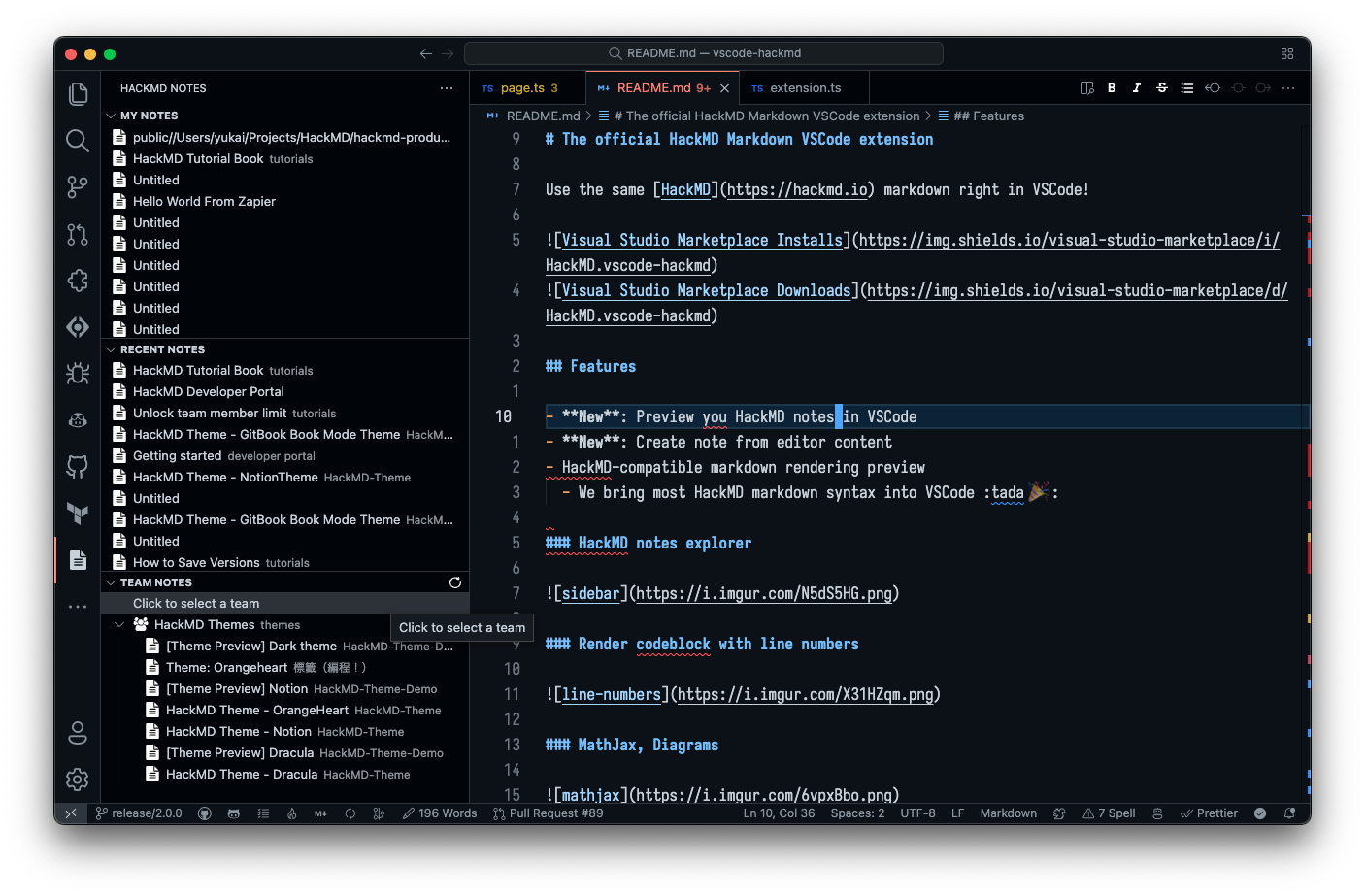Open HackMD Theme - OrangeHeart note
The height and width of the screenshot is (896, 1365).
click(285, 711)
